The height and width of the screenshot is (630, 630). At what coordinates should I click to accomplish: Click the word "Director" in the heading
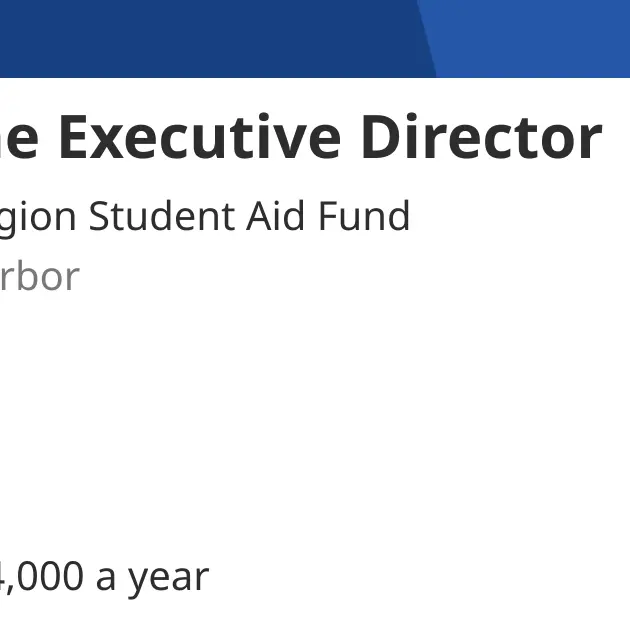point(482,137)
